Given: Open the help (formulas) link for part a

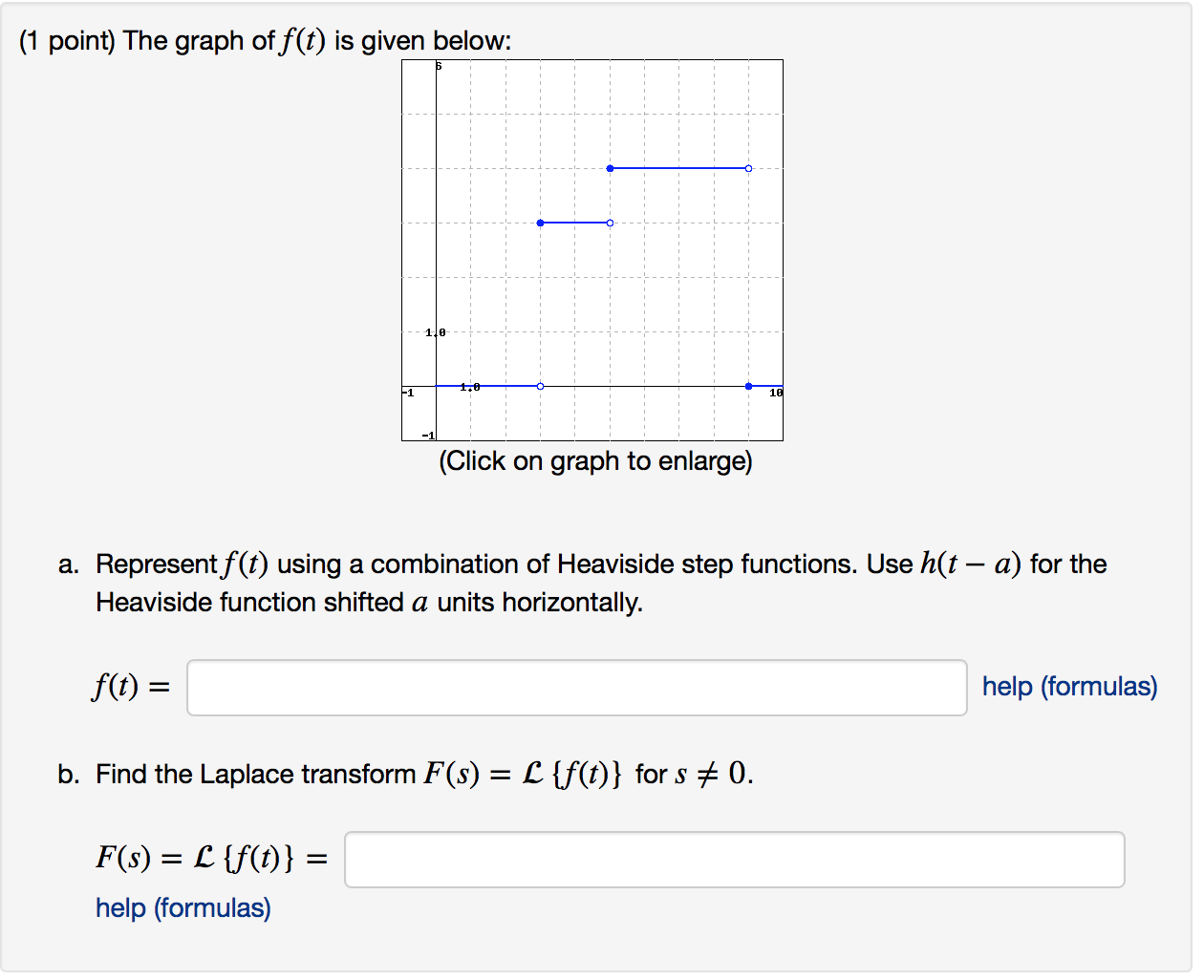Looking at the screenshot, I should pyautogui.click(x=1067, y=687).
